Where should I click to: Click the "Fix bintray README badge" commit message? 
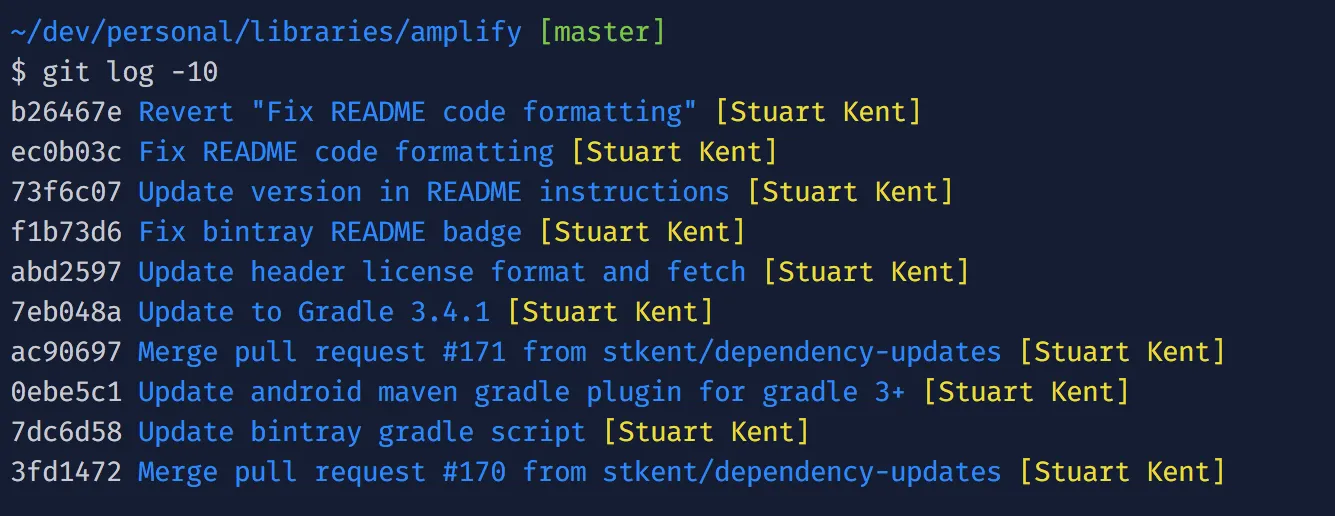click(x=330, y=232)
